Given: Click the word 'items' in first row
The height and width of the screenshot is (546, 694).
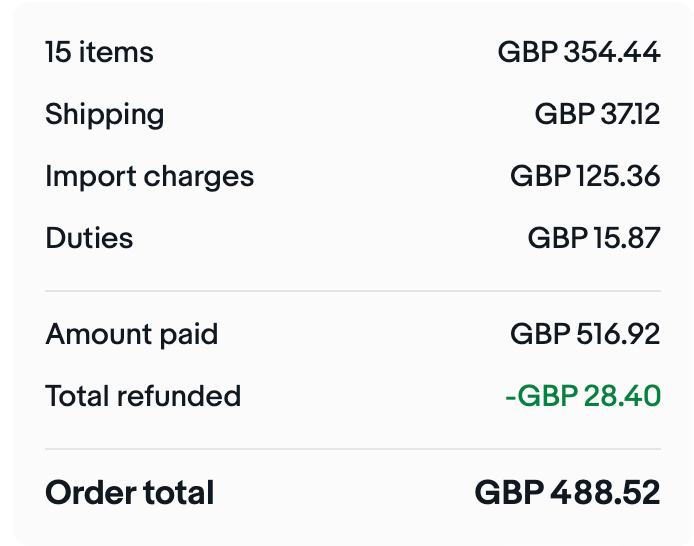Looking at the screenshot, I should [x=116, y=52].
